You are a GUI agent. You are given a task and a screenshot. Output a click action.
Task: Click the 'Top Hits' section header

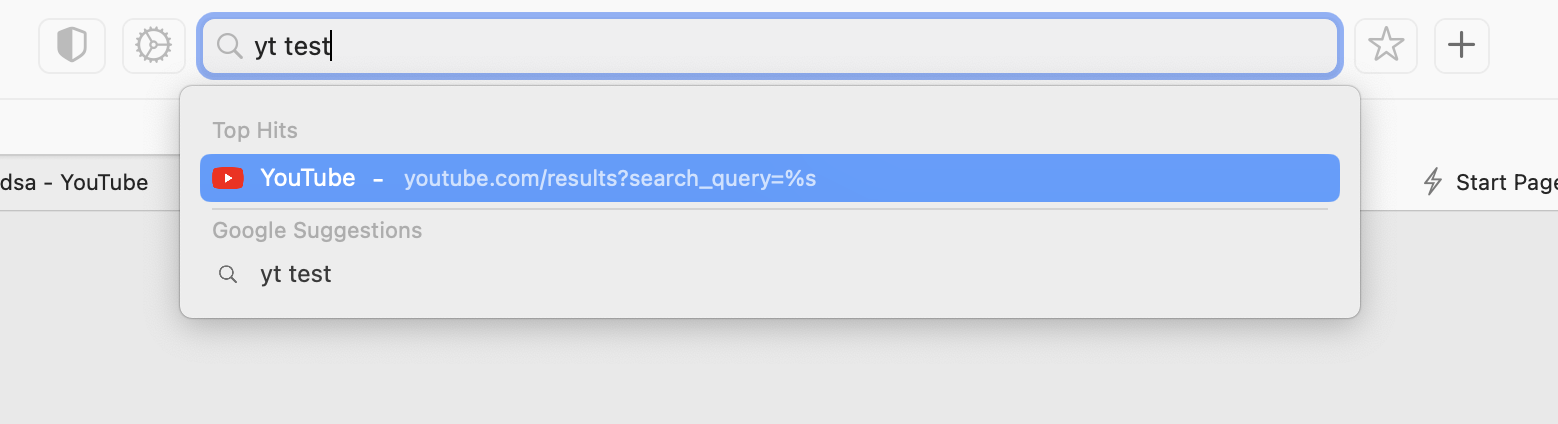click(x=255, y=130)
